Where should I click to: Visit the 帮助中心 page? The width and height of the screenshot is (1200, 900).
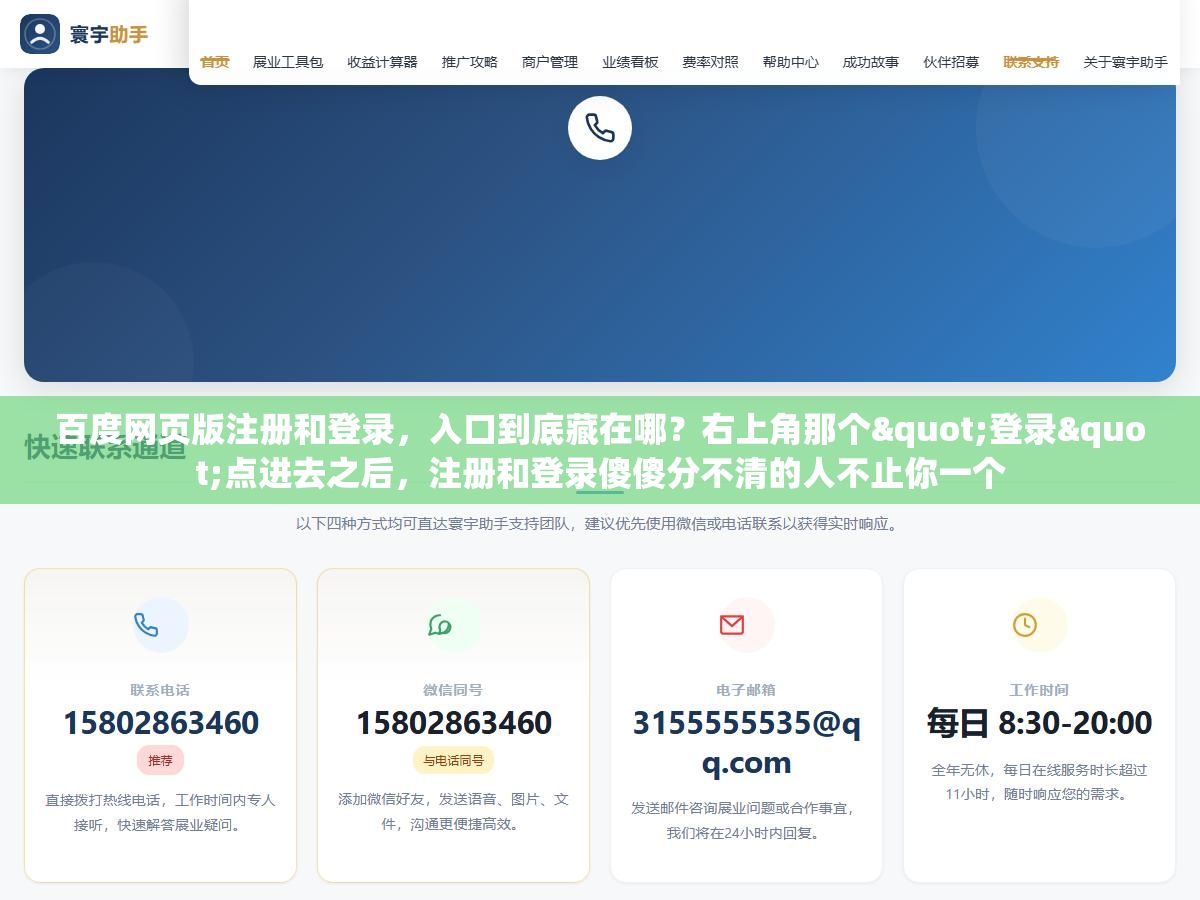790,62
